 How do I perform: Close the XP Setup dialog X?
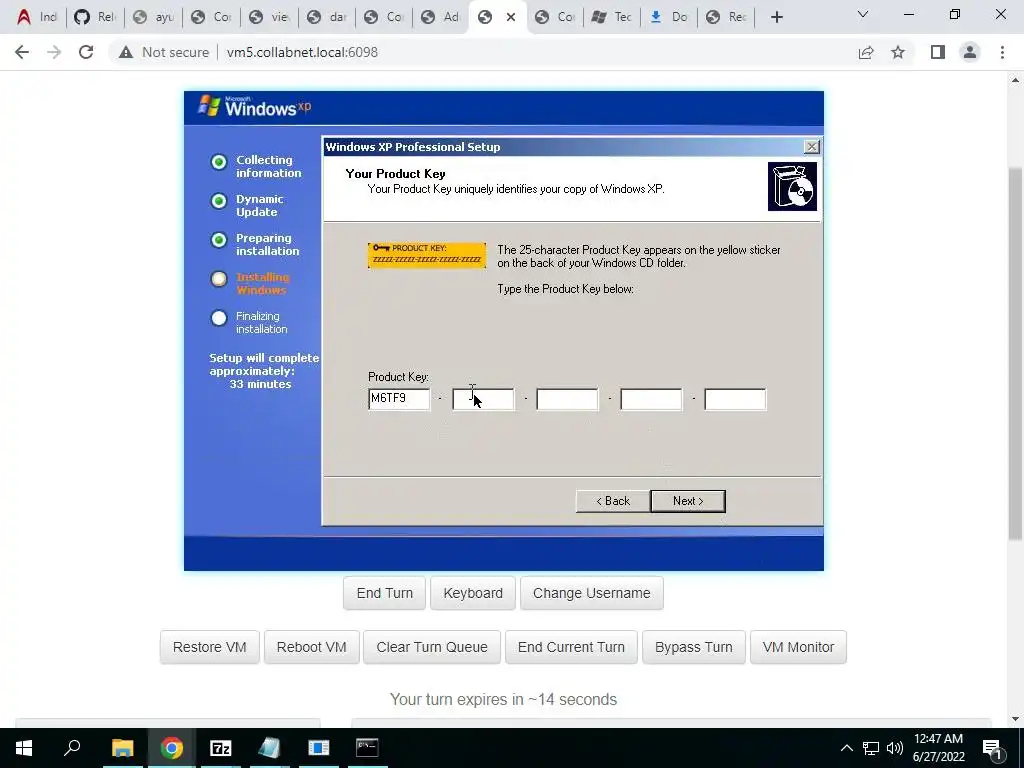coord(811,147)
